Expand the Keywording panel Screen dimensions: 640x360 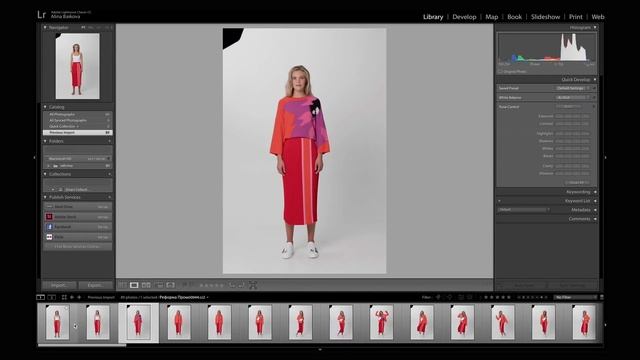click(595, 192)
